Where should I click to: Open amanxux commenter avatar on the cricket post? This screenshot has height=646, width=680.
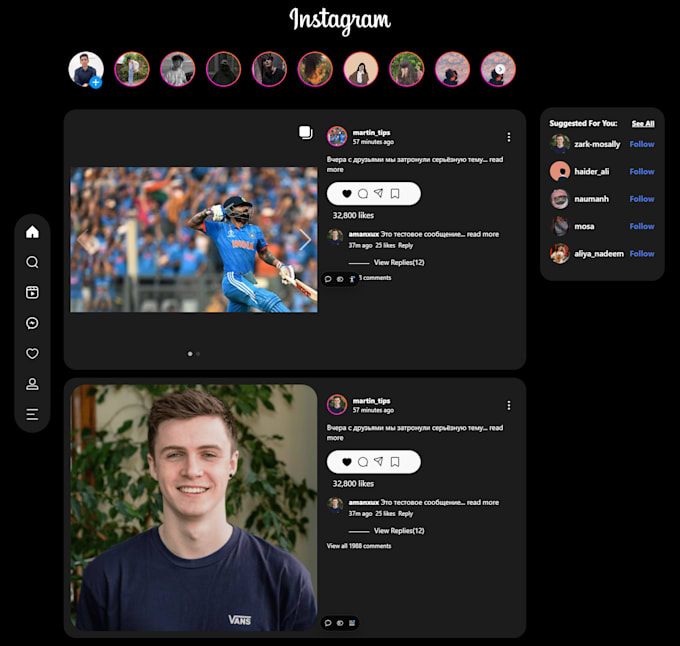coord(335,238)
